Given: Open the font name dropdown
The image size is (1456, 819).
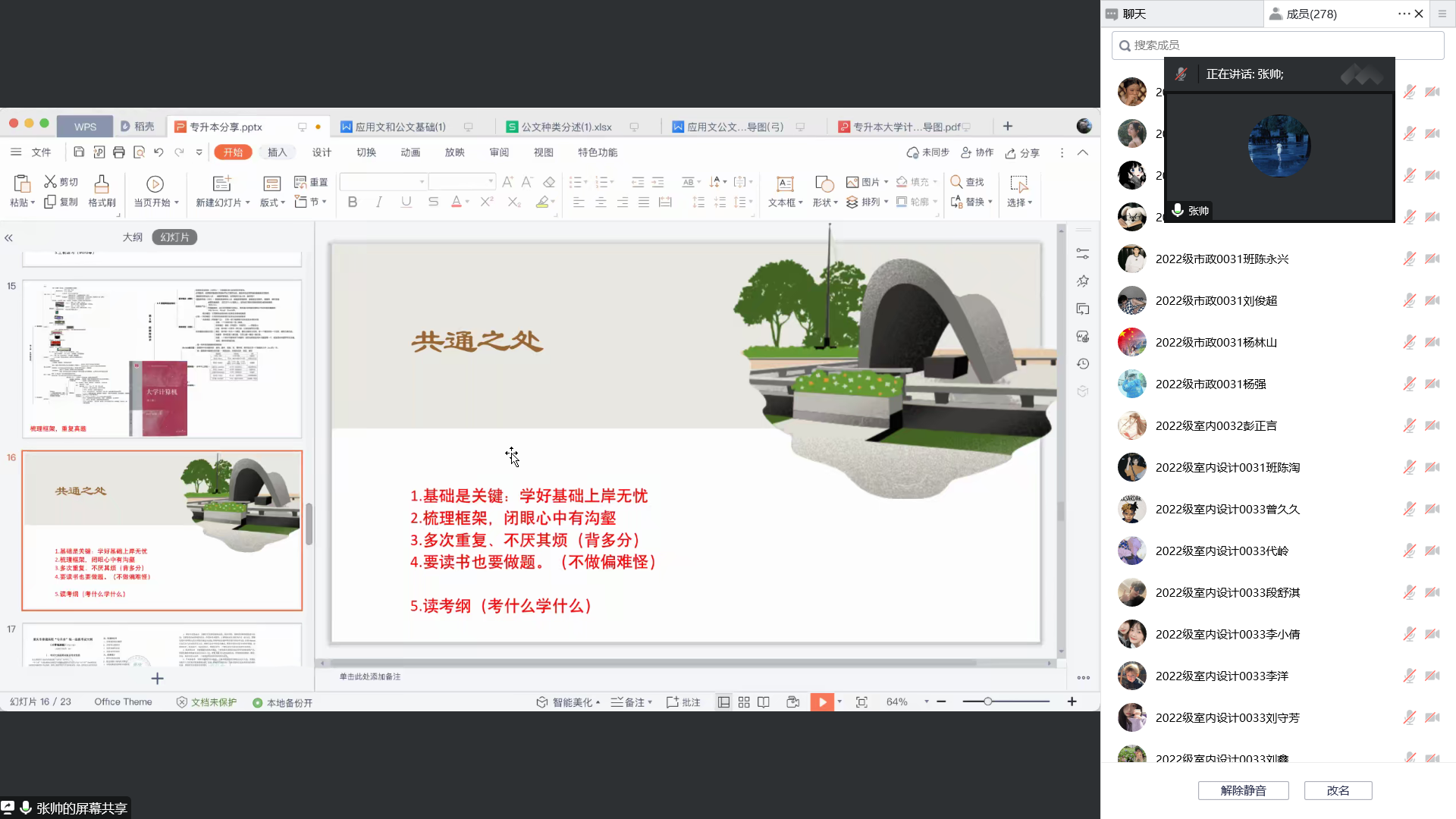Looking at the screenshot, I should point(422,181).
